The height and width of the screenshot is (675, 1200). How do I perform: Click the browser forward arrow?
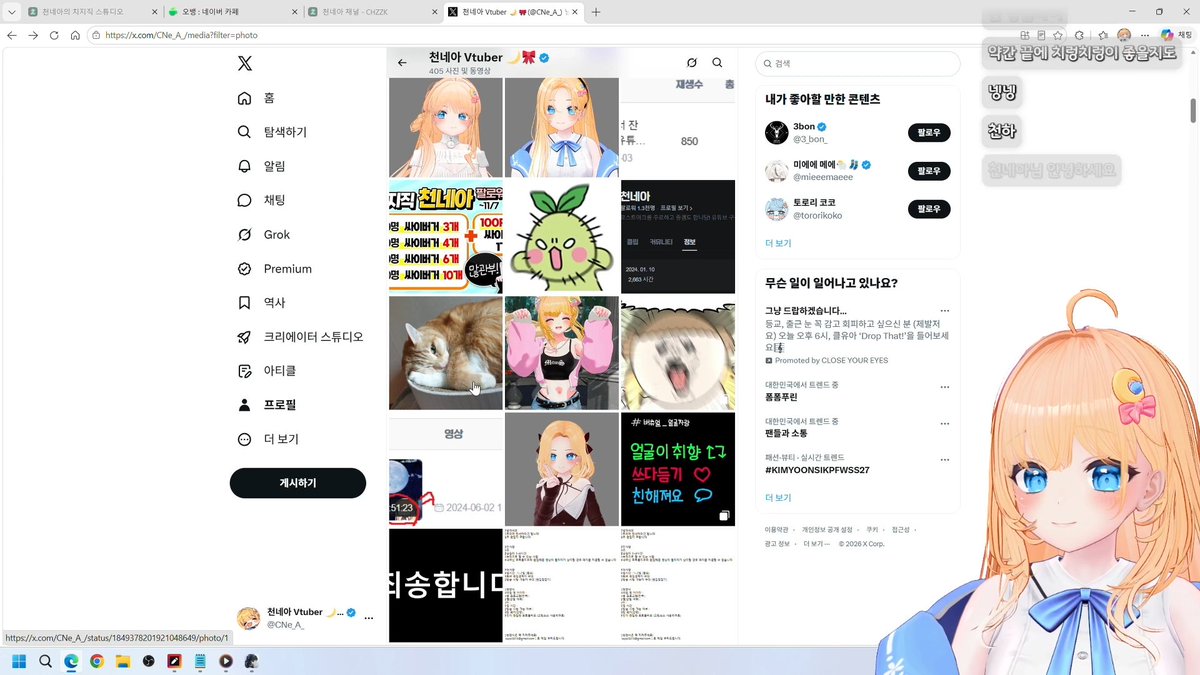click(x=33, y=35)
